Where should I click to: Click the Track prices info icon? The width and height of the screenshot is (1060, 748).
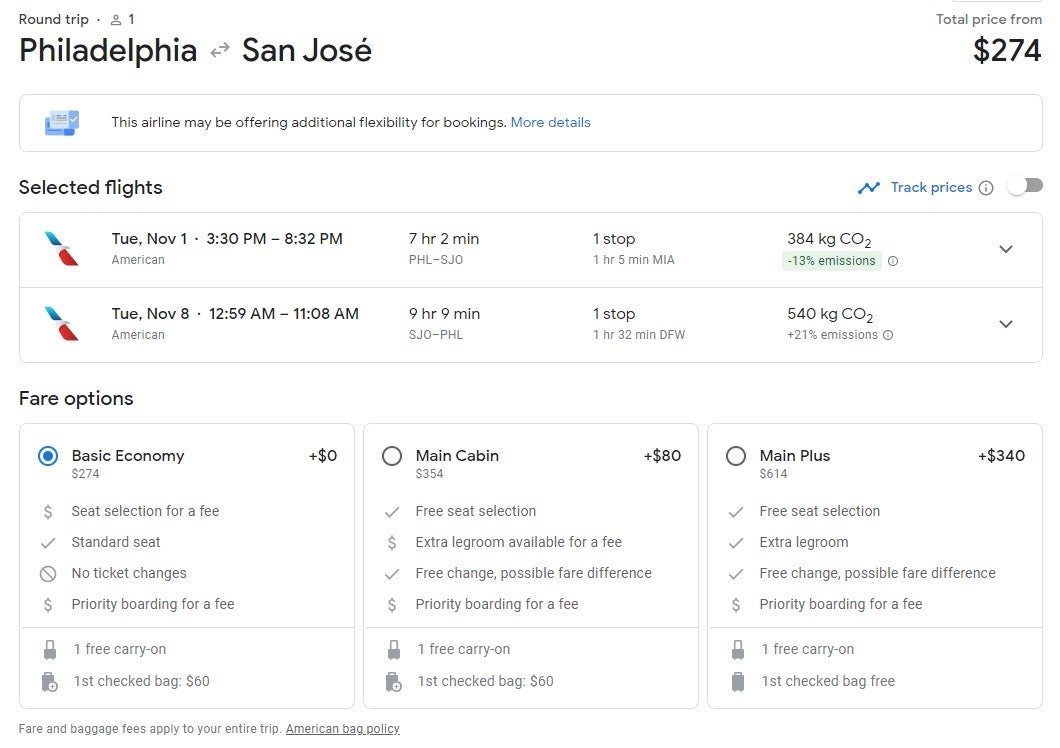pos(986,188)
